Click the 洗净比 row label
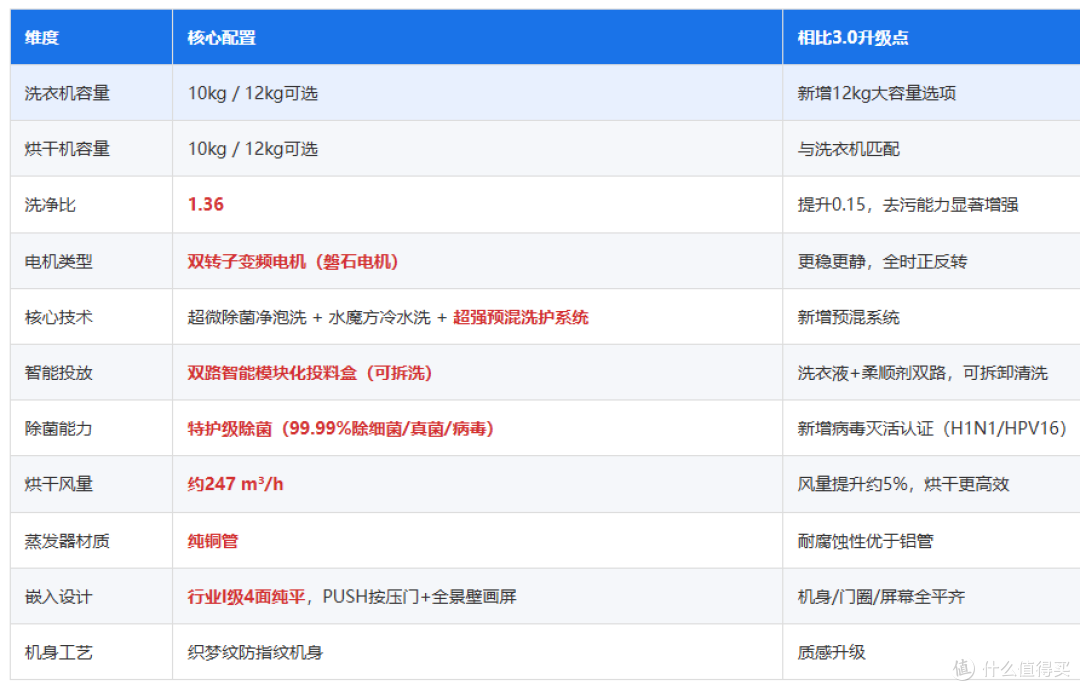The height and width of the screenshot is (691, 1080). point(50,205)
